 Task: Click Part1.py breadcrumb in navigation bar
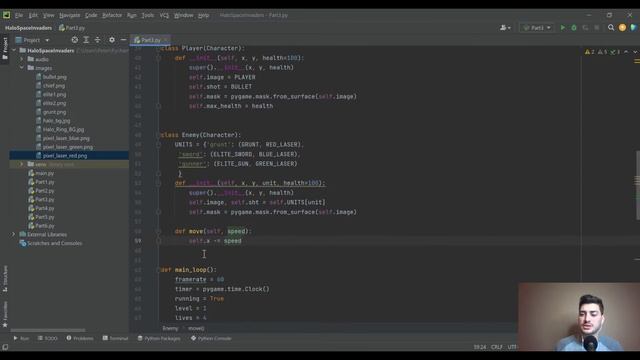pos(72,28)
